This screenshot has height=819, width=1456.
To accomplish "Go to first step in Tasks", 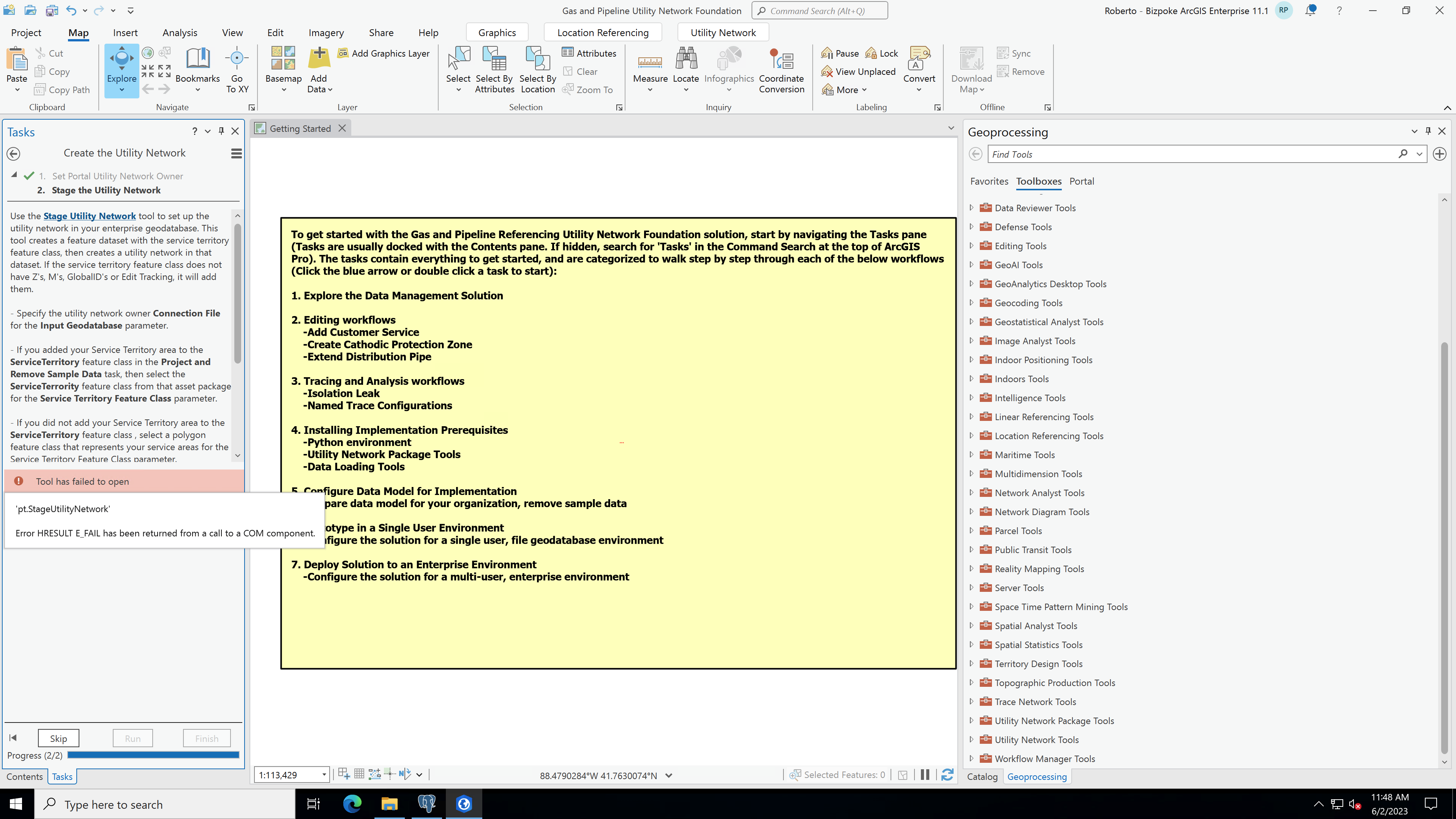I will [x=13, y=738].
